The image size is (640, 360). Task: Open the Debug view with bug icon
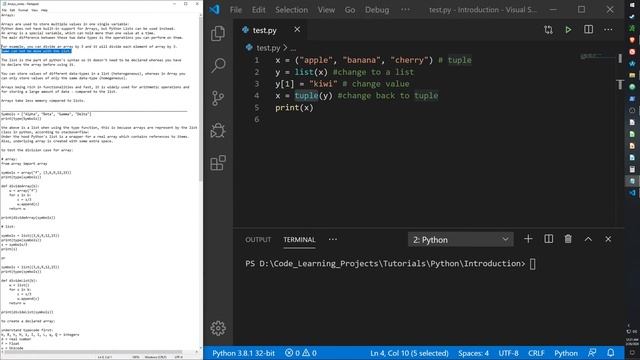[x=218, y=131]
